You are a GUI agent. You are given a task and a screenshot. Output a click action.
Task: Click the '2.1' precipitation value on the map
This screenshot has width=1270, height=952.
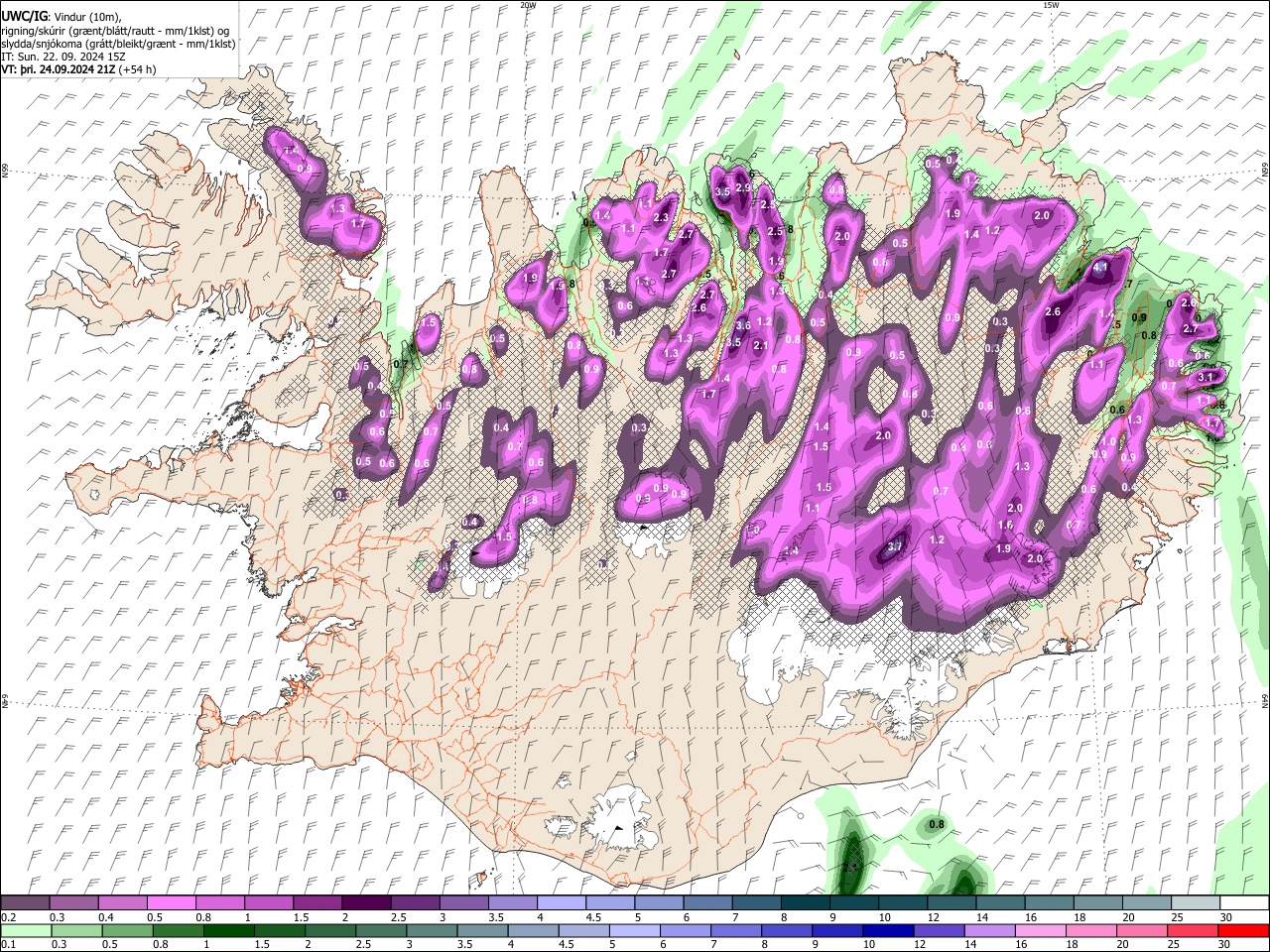(x=762, y=345)
